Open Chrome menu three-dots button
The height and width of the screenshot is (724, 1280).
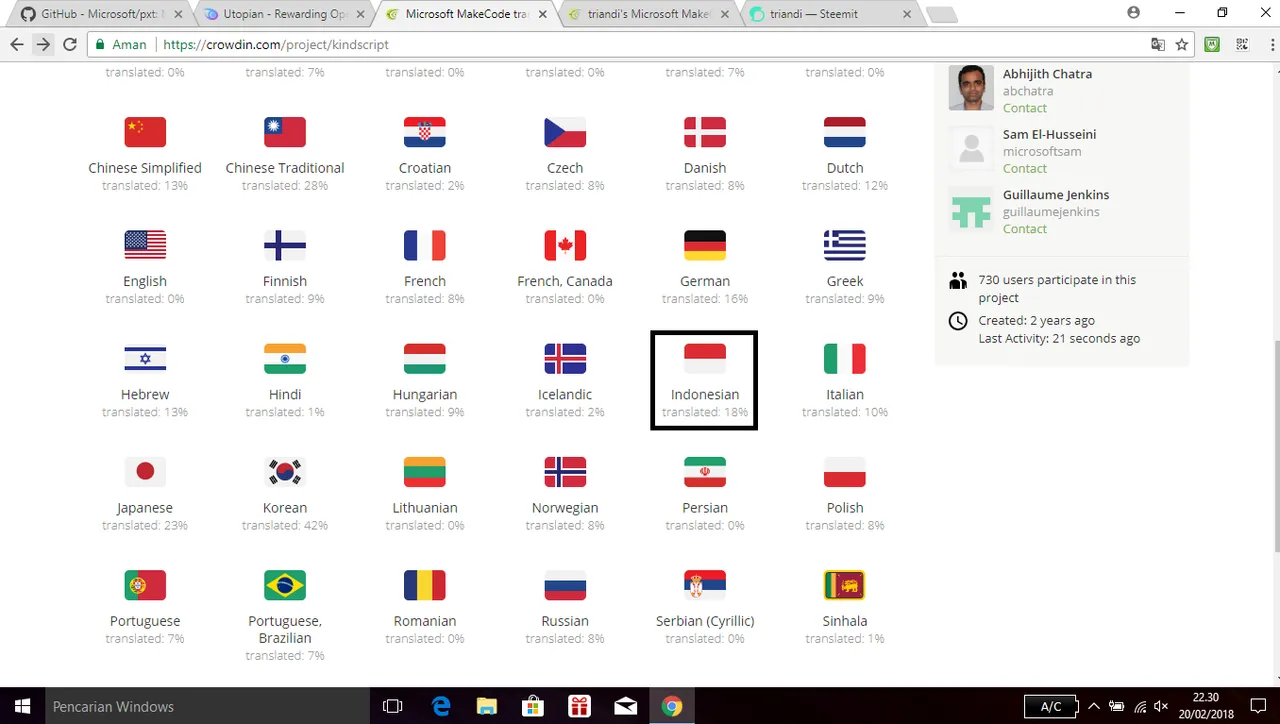(x=1266, y=44)
